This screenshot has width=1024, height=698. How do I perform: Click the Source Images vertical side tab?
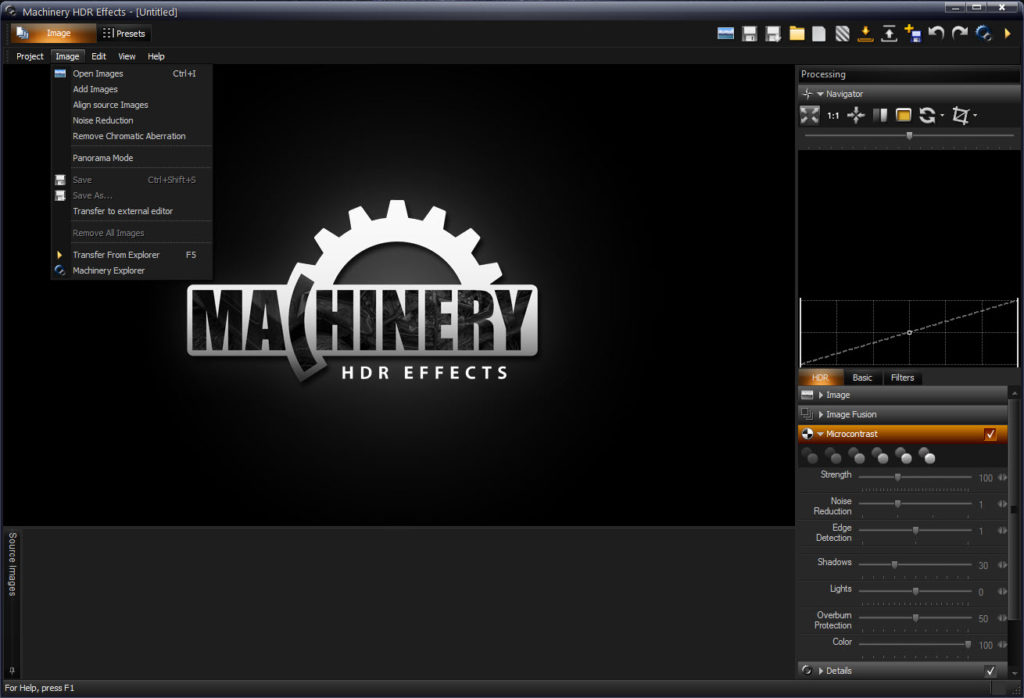pyautogui.click(x=12, y=565)
